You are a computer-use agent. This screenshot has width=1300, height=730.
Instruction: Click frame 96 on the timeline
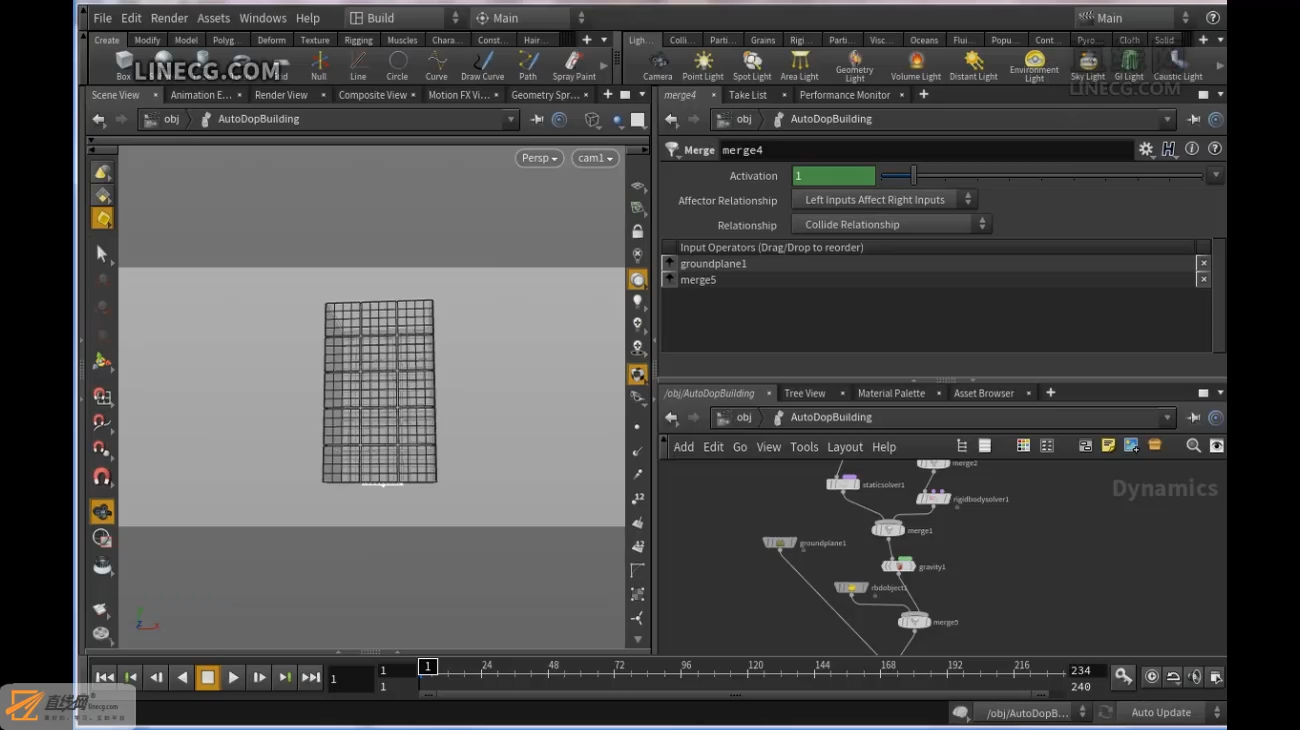pos(686,668)
